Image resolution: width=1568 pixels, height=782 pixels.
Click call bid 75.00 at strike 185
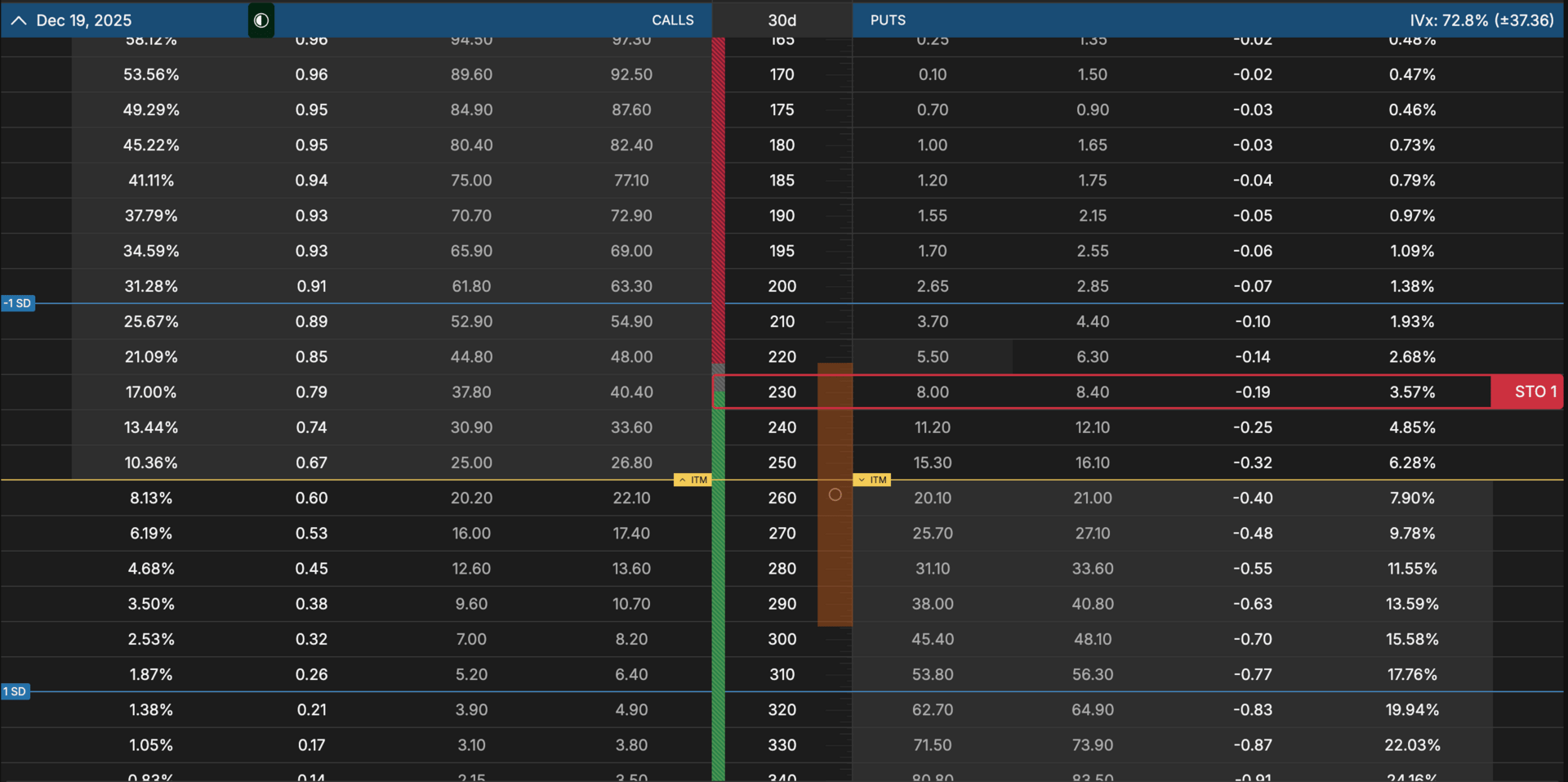tap(471, 181)
